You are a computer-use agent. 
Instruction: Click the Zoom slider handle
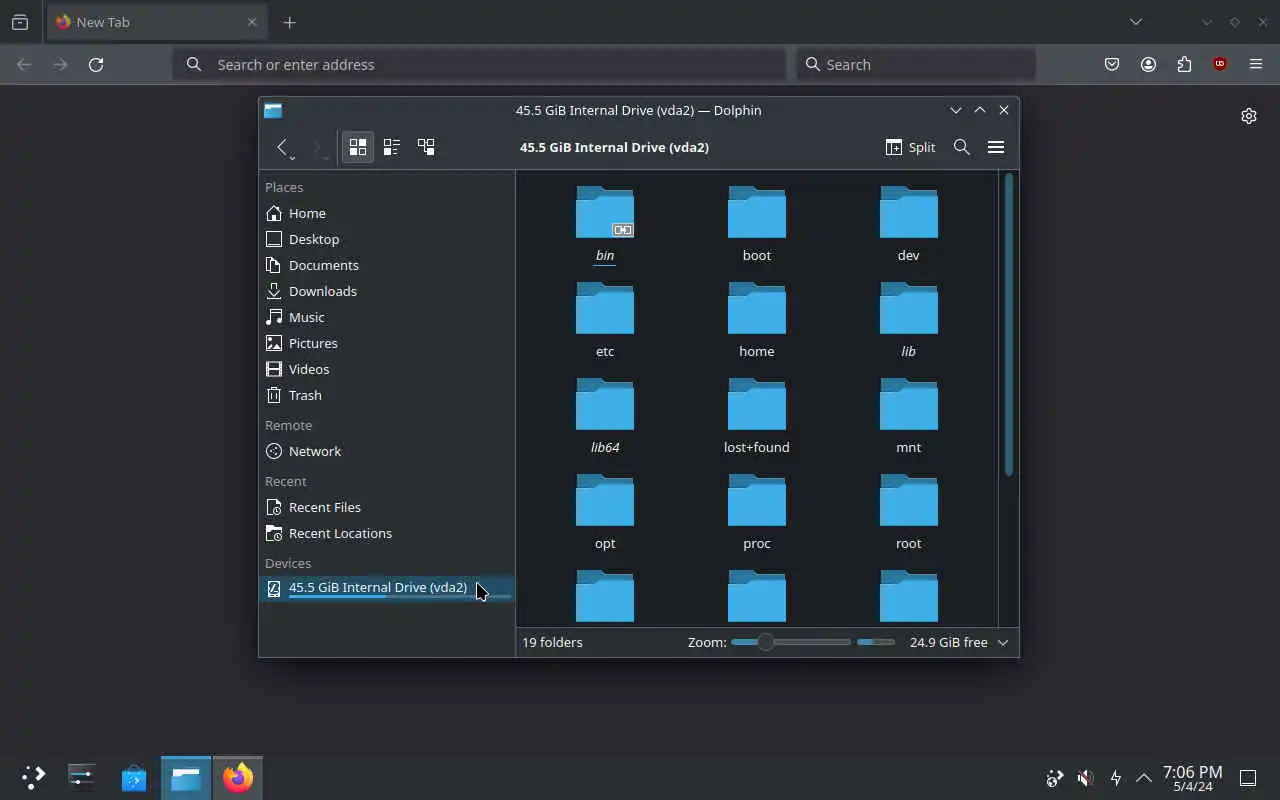click(x=765, y=642)
